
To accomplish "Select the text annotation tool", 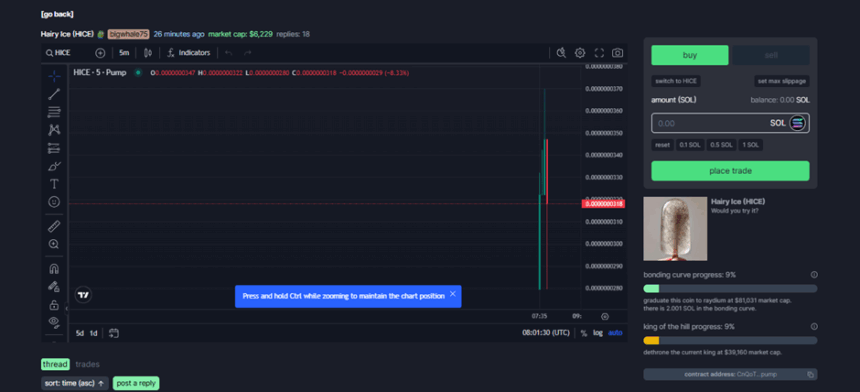I will (x=54, y=184).
